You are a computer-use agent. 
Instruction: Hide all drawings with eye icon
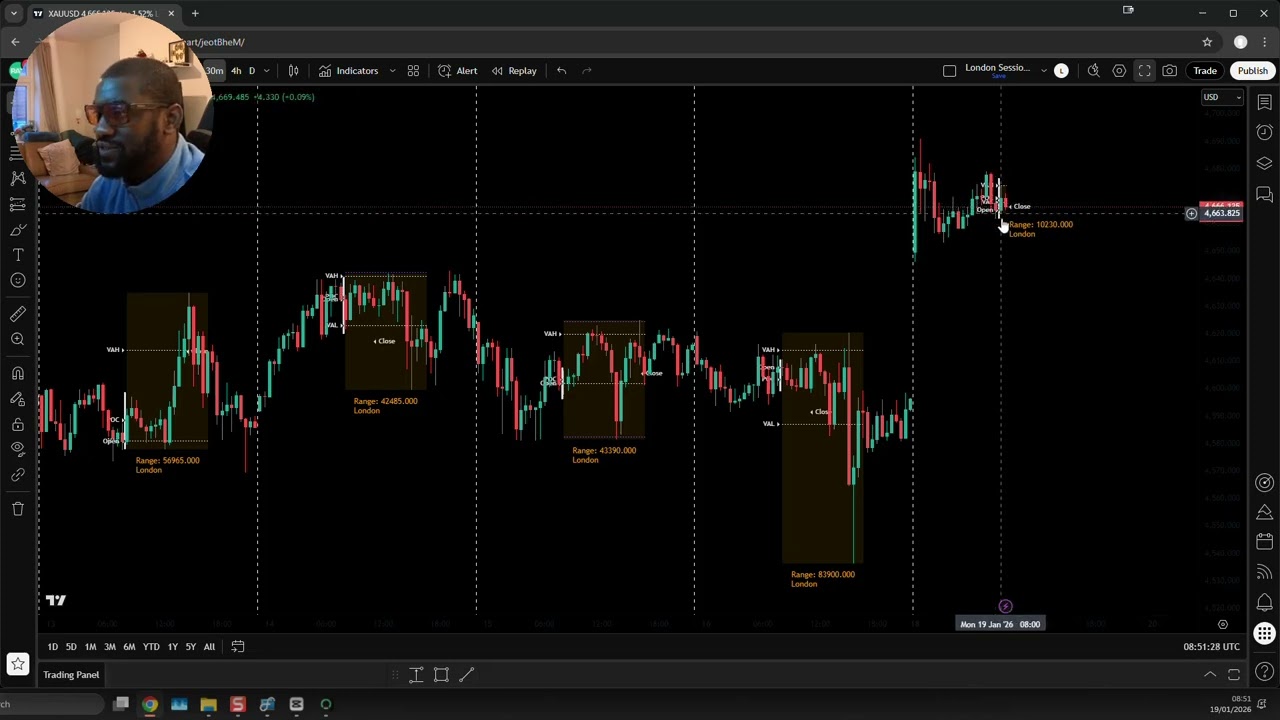17,449
